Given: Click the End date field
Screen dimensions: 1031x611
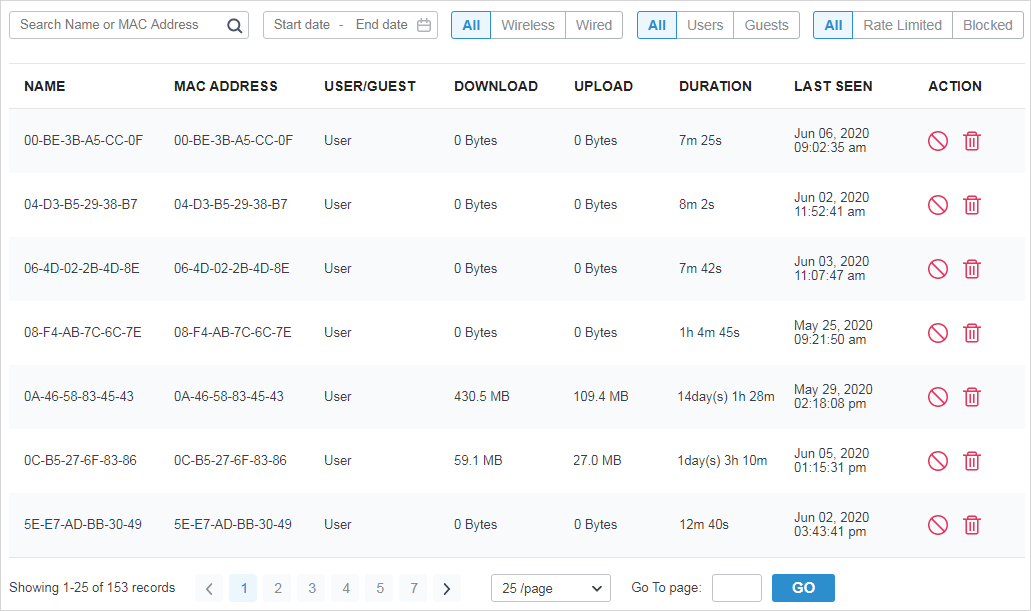Looking at the screenshot, I should click(381, 25).
